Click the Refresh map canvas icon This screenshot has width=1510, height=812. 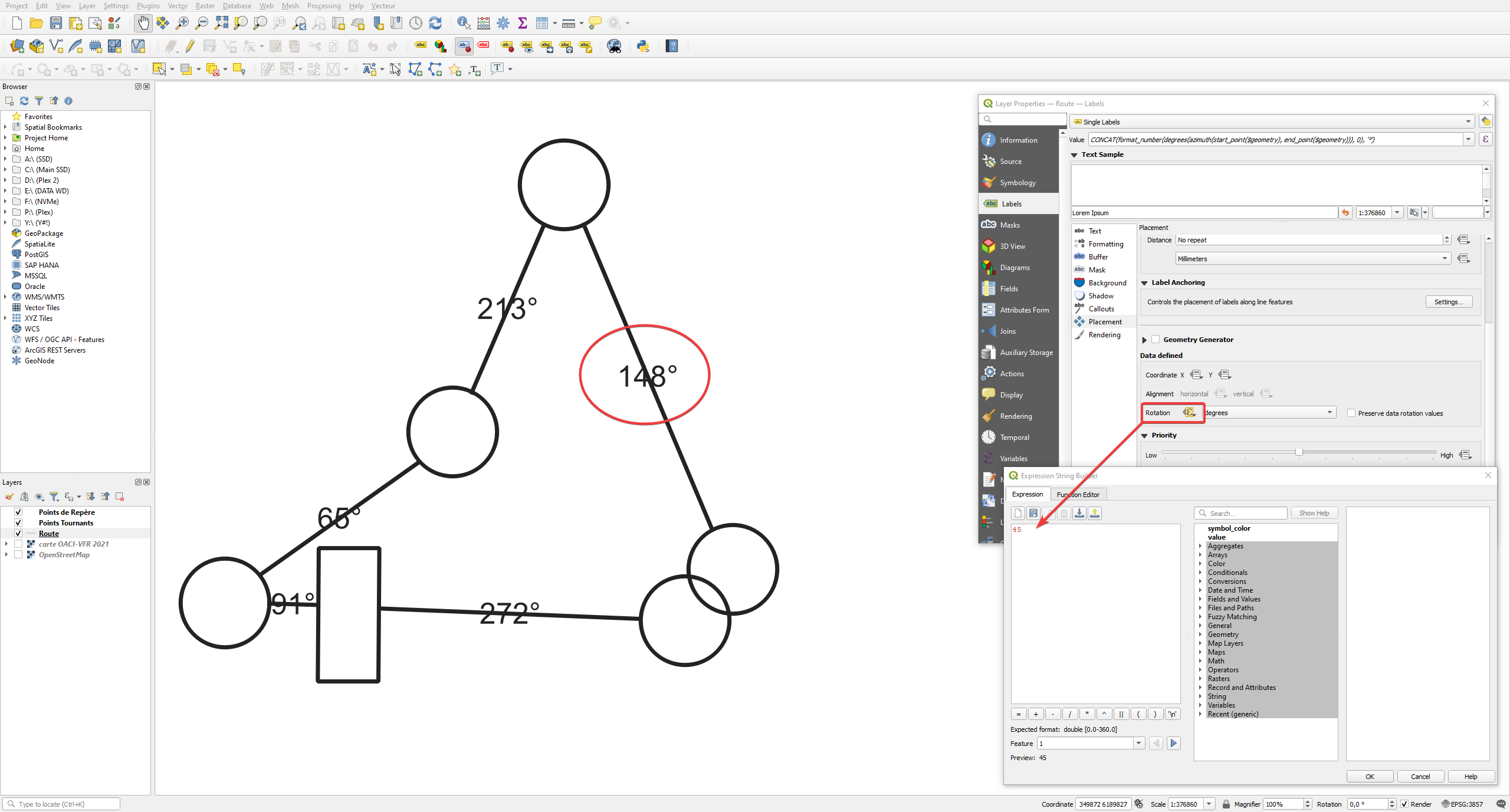435,23
